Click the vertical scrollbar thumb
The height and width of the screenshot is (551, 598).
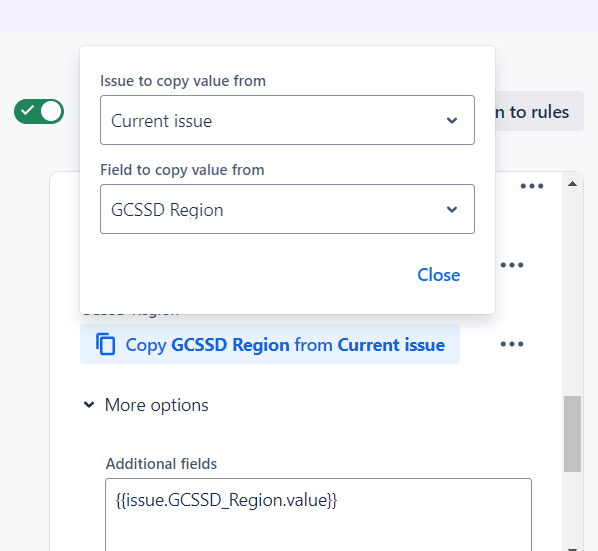(572, 434)
